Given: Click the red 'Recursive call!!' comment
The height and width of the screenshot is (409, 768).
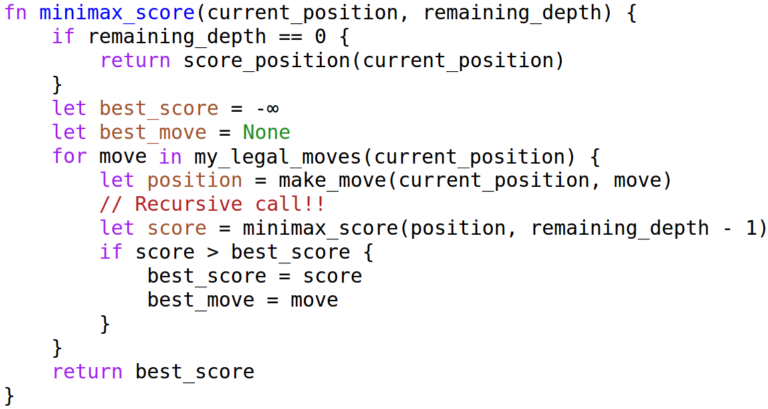Looking at the screenshot, I should point(212,205).
